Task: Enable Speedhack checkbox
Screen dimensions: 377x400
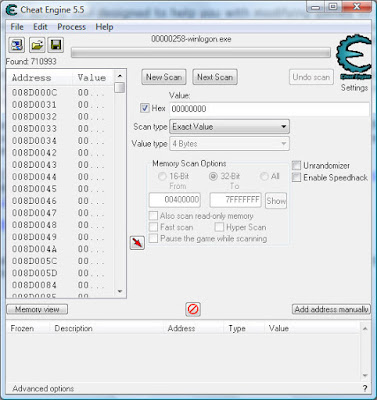Action: pos(296,177)
